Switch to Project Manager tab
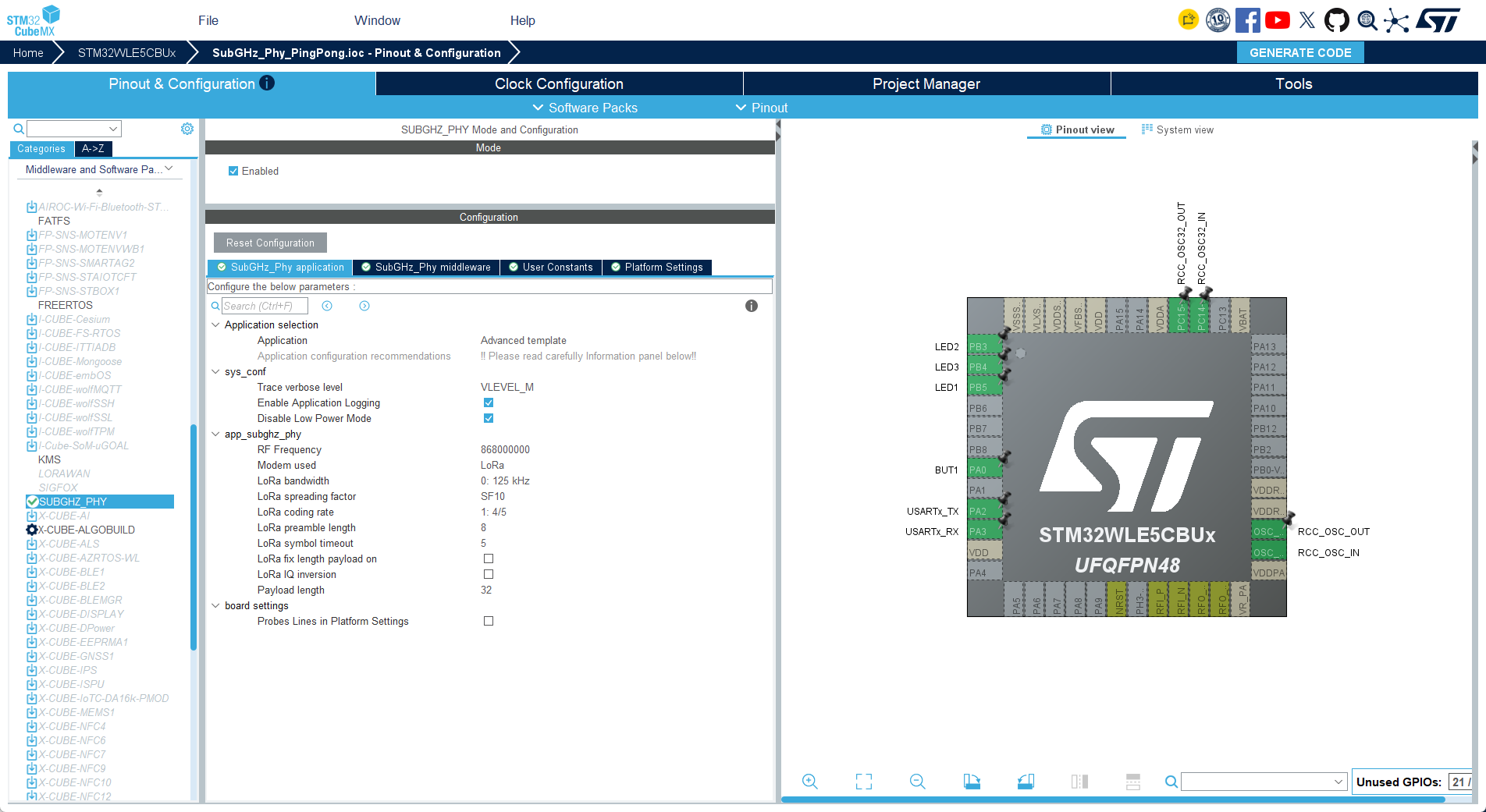The width and height of the screenshot is (1486, 812). point(926,83)
